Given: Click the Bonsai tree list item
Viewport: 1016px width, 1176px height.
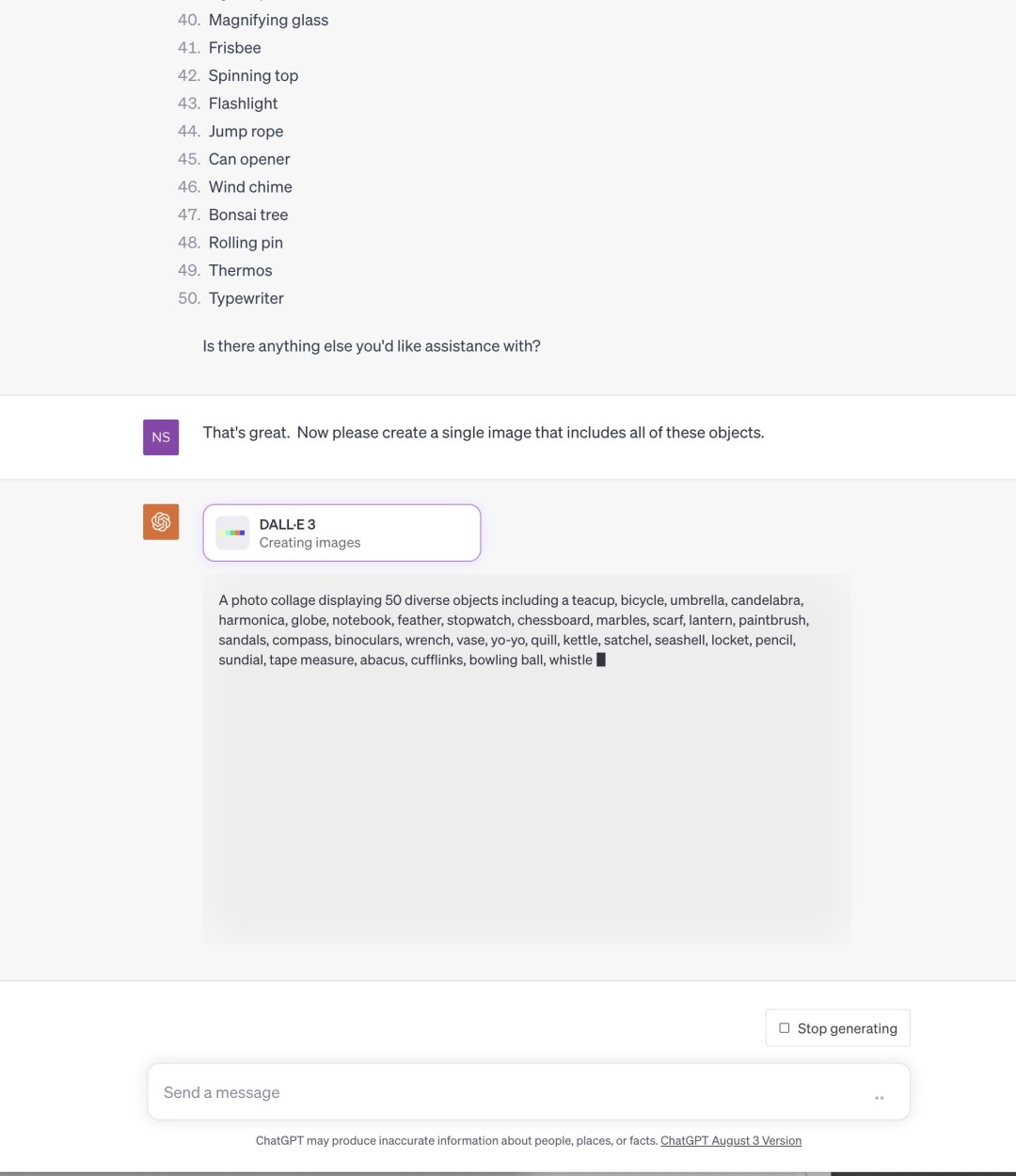Looking at the screenshot, I should pos(248,215).
